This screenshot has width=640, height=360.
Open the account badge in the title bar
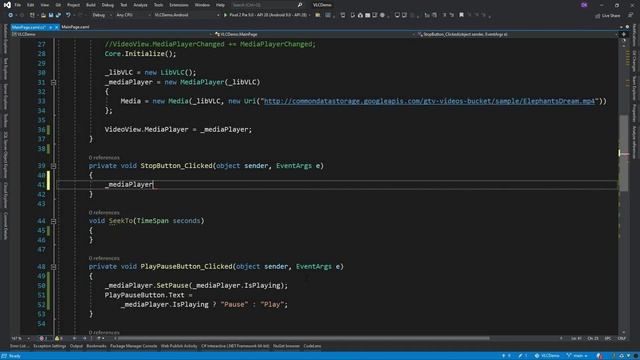point(584,5)
